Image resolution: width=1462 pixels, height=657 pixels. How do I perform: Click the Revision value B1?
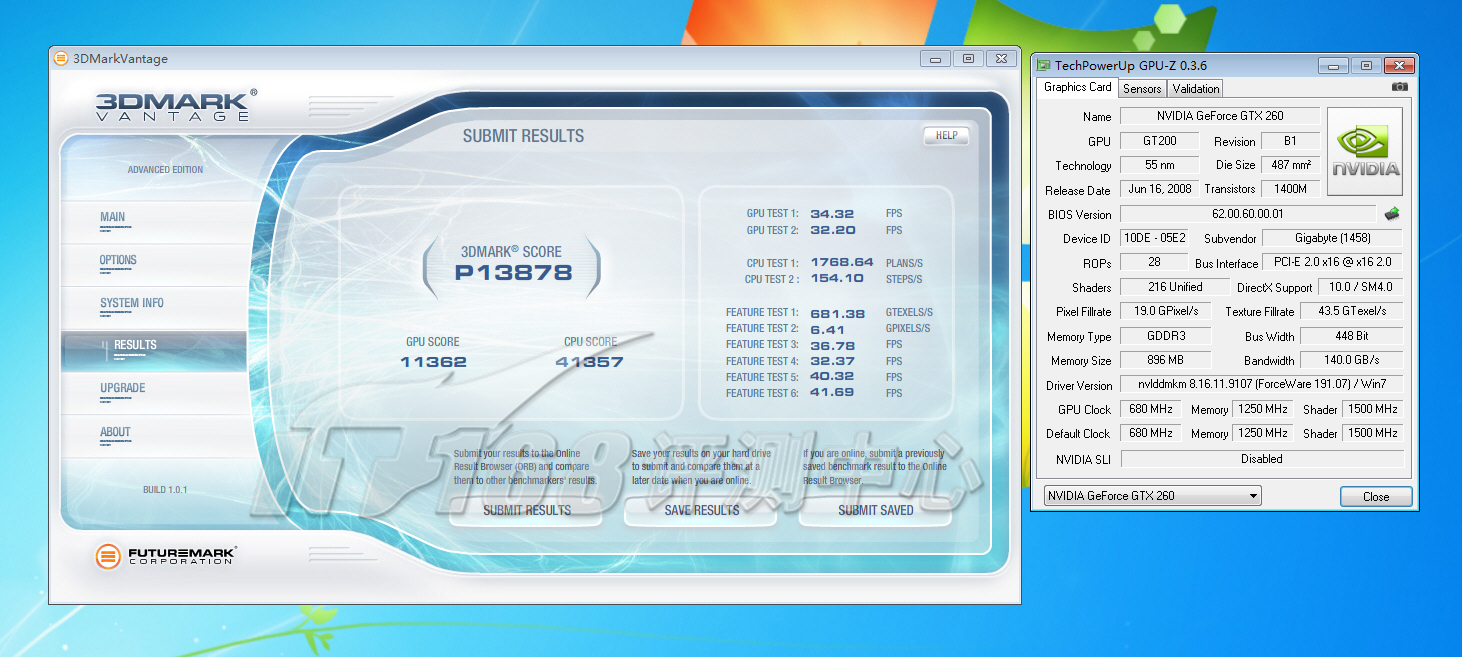1290,141
